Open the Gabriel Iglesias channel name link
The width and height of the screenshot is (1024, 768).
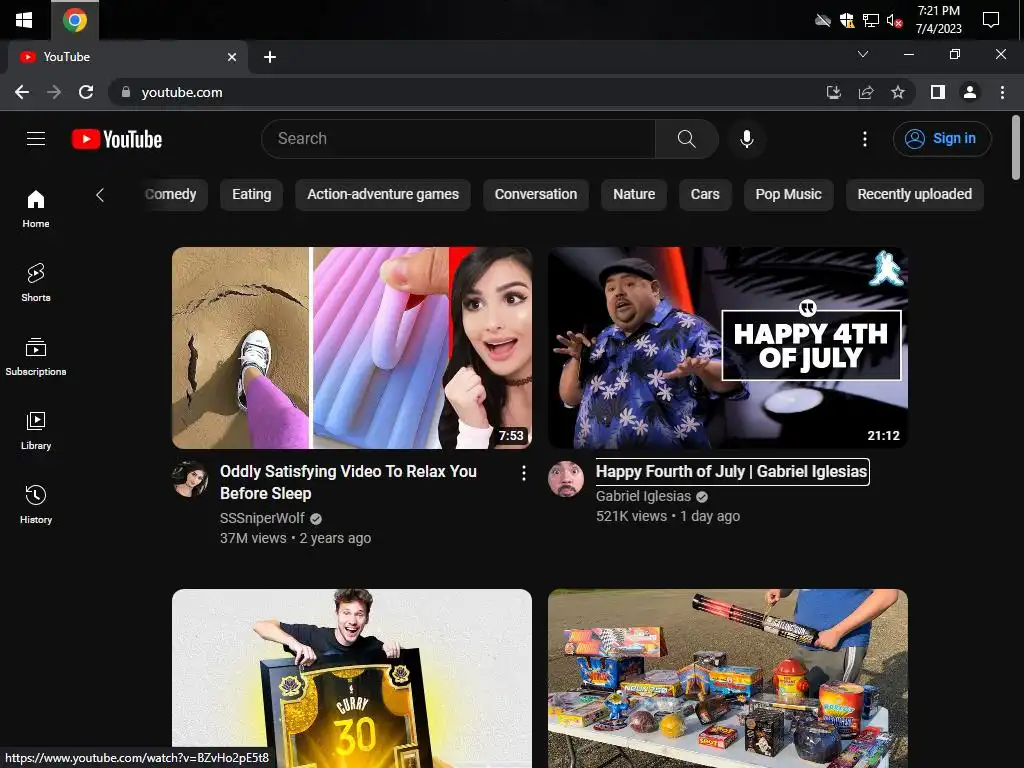643,496
